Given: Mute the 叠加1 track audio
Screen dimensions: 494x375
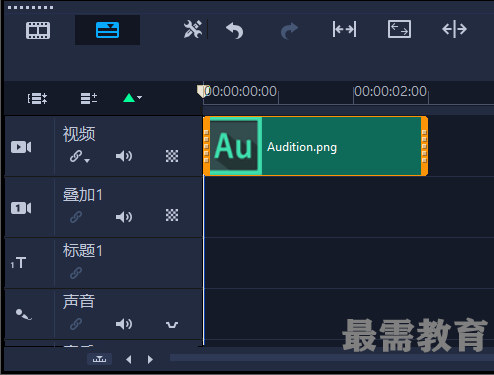Looking at the screenshot, I should coord(124,217).
